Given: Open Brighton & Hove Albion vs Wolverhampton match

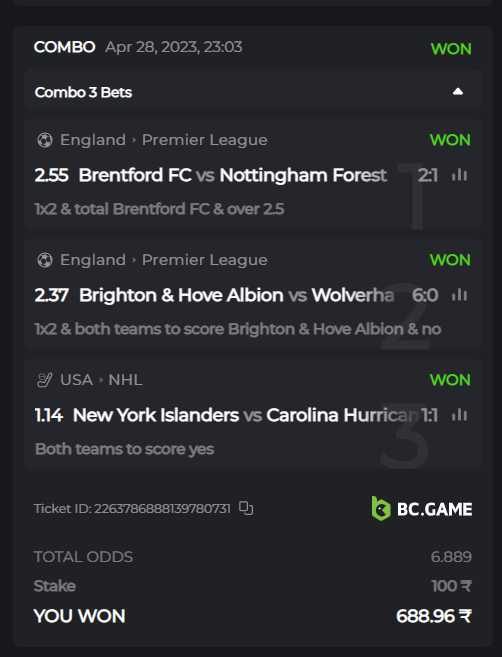Looking at the screenshot, I should coord(237,295).
